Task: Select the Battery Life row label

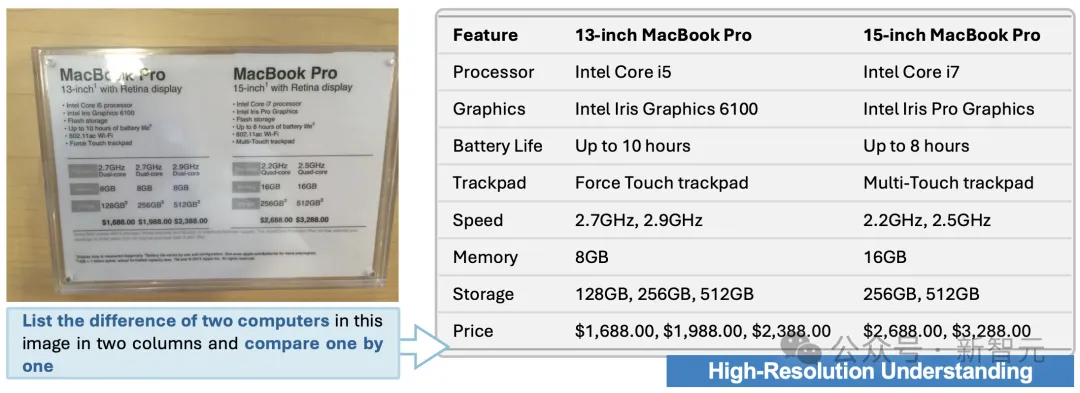Action: 497,147
